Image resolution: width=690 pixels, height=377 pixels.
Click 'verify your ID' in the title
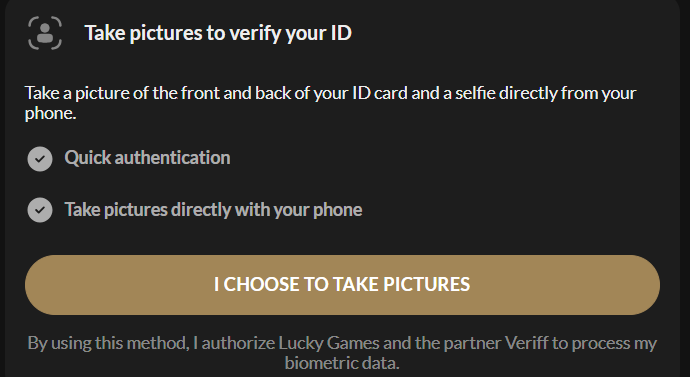point(292,33)
